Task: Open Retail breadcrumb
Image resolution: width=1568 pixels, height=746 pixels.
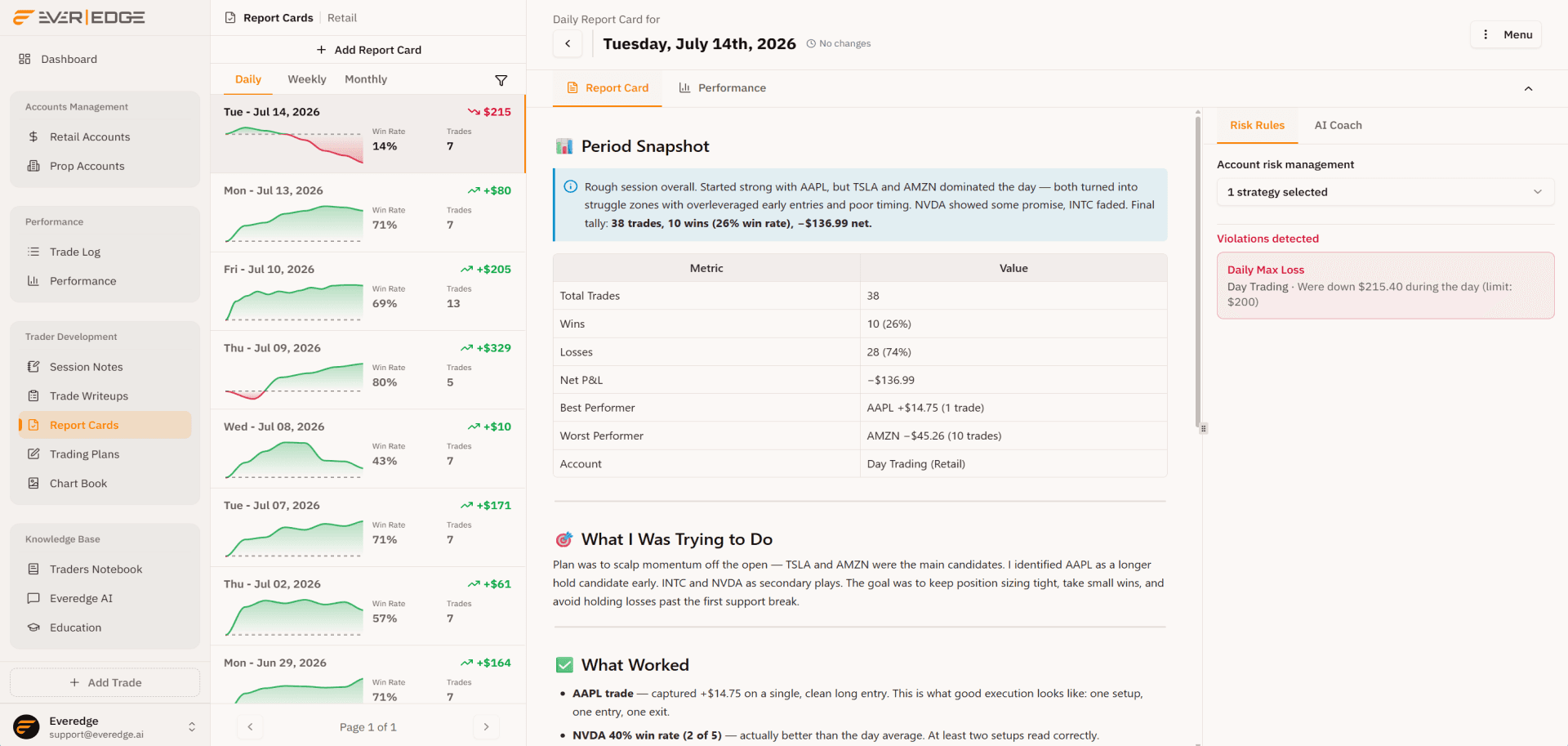Action: pos(342,18)
